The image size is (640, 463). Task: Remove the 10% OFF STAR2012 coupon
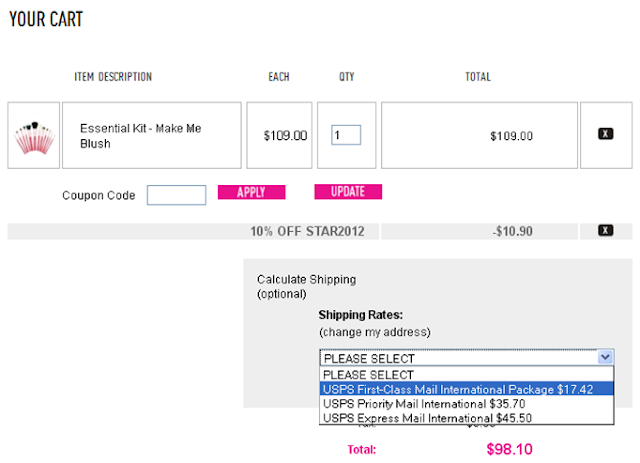(605, 231)
